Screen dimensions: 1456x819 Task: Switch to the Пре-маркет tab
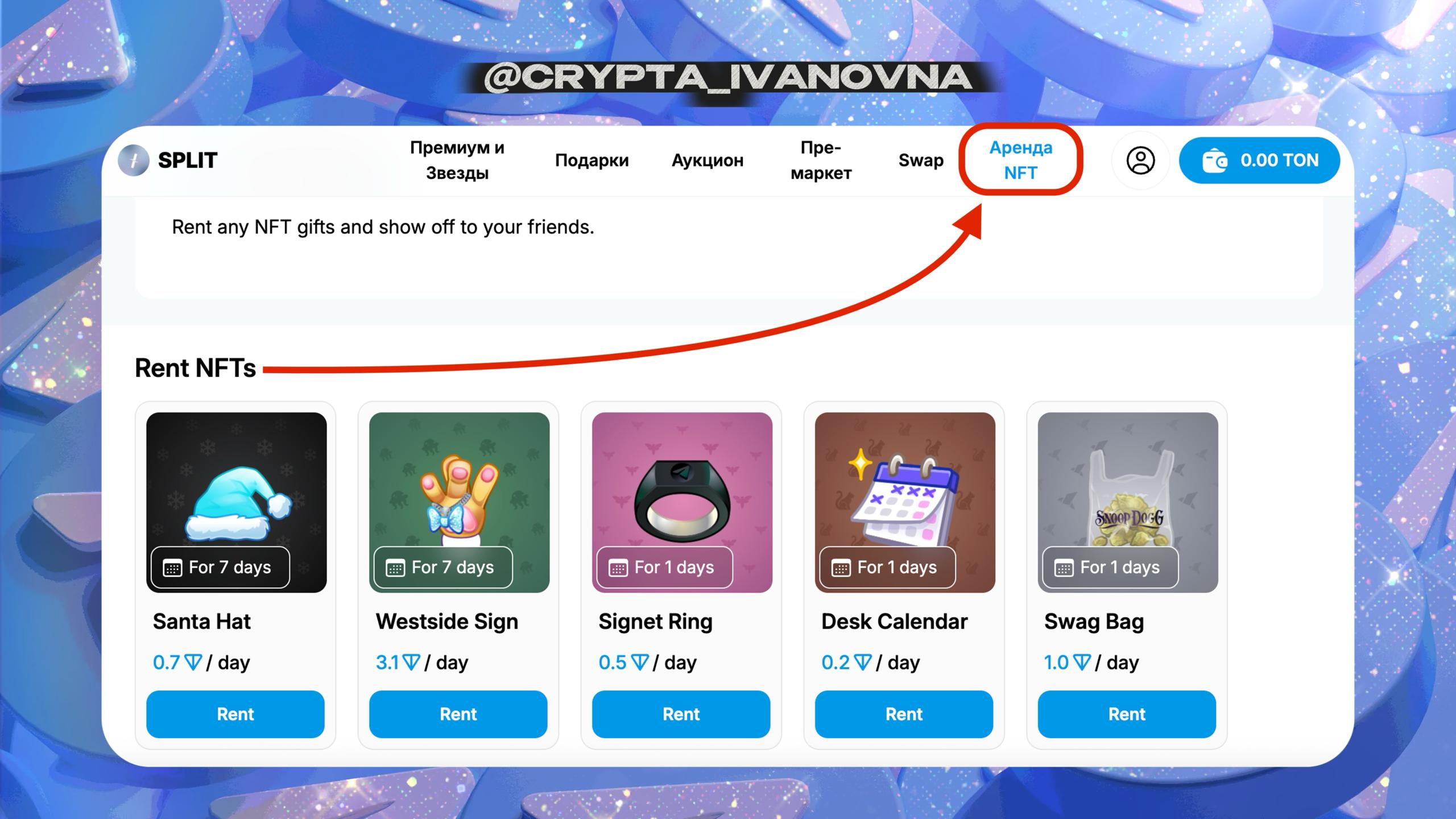pyautogui.click(x=821, y=160)
